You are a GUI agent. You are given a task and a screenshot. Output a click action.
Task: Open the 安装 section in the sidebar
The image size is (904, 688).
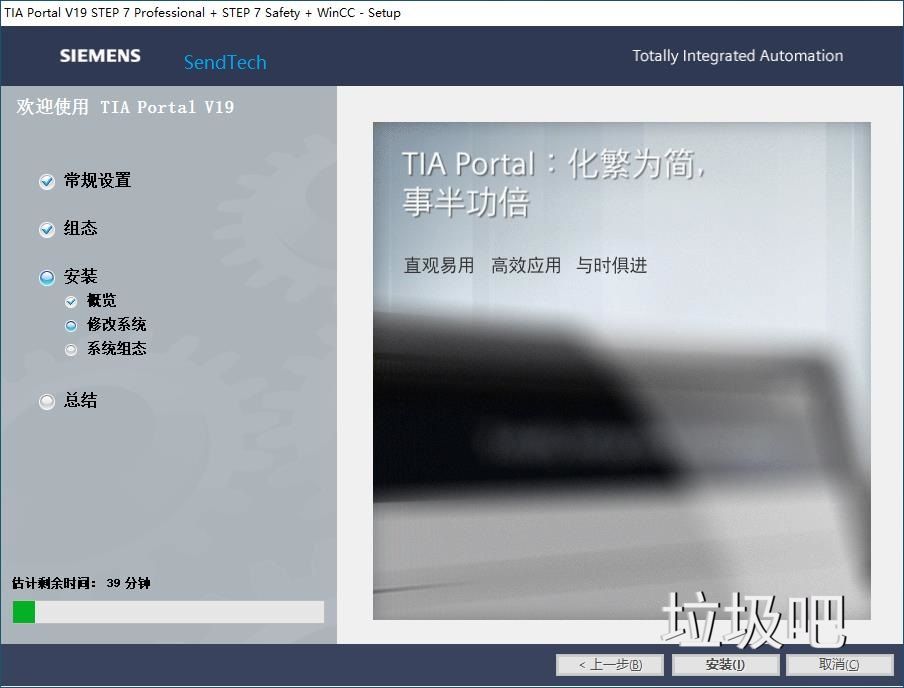coord(80,276)
